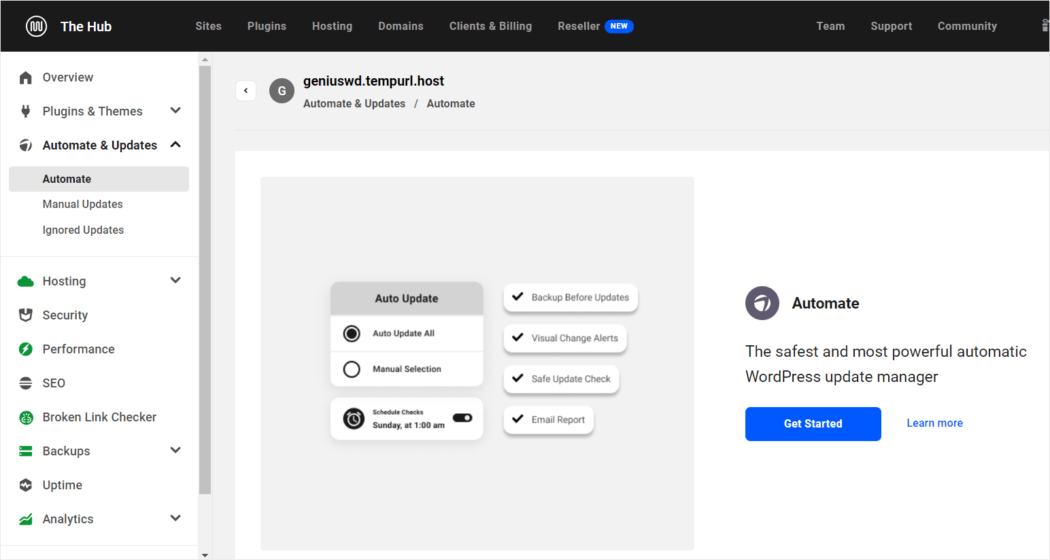Open the Learn more link

pos(935,423)
